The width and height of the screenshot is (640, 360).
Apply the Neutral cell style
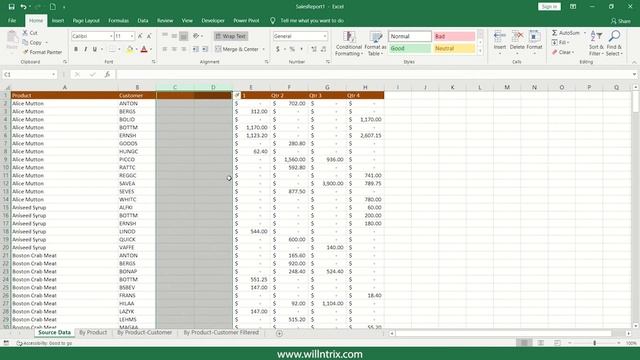[454, 49]
